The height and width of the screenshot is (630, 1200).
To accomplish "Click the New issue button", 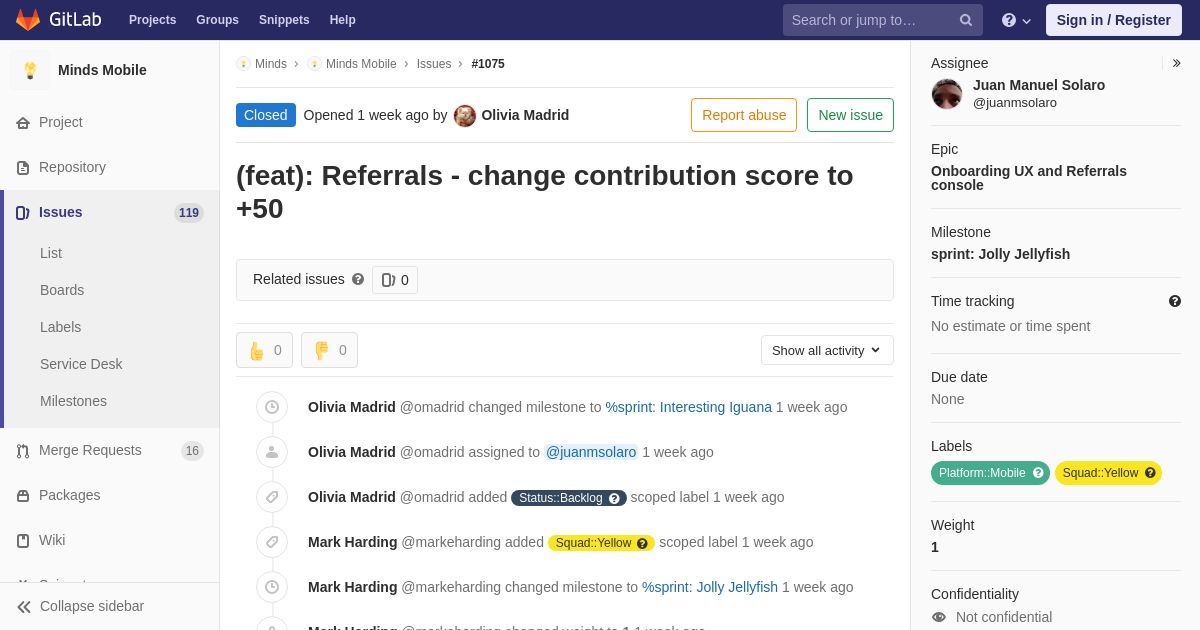I will (850, 115).
